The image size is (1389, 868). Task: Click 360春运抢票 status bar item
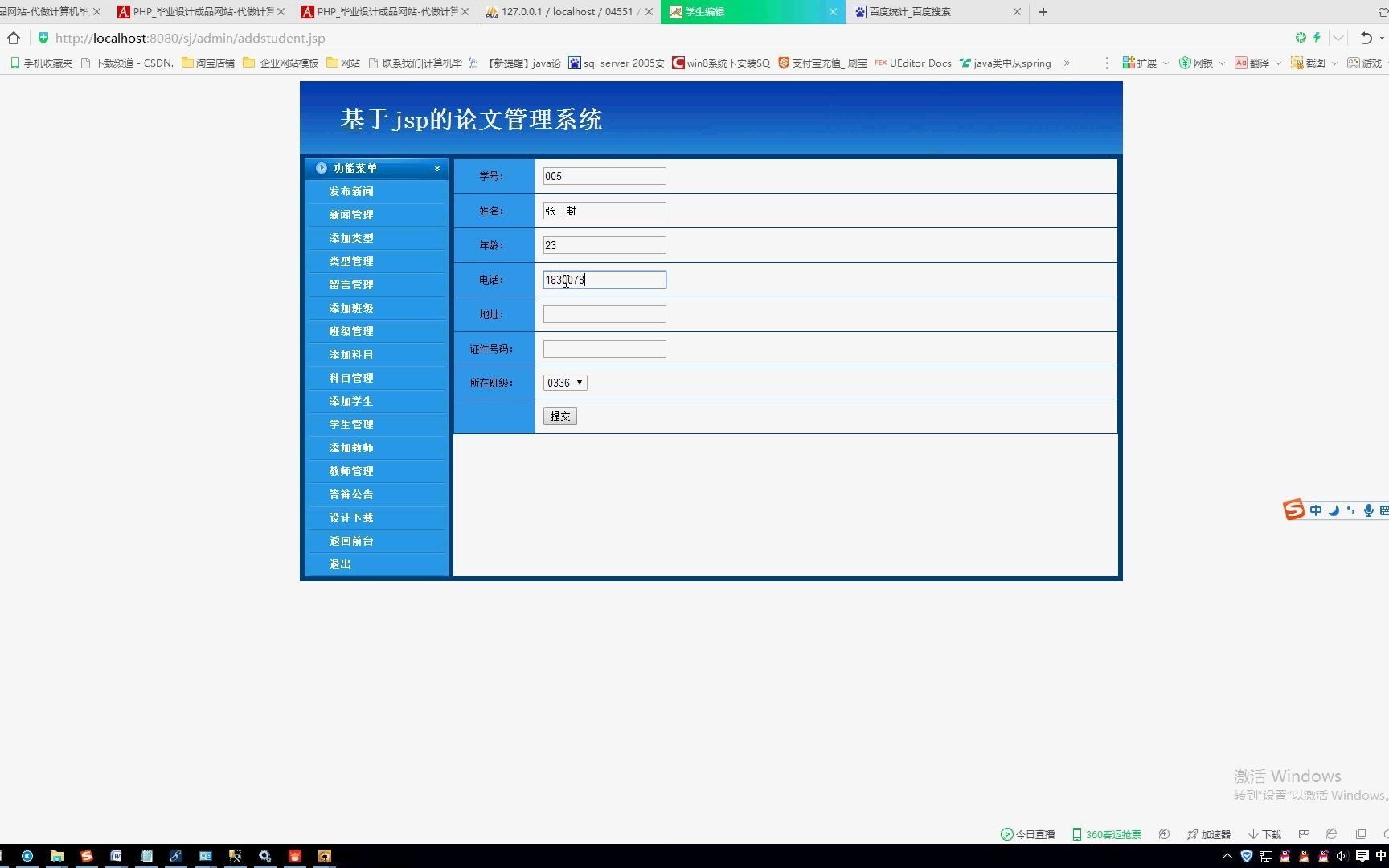pos(1107,834)
